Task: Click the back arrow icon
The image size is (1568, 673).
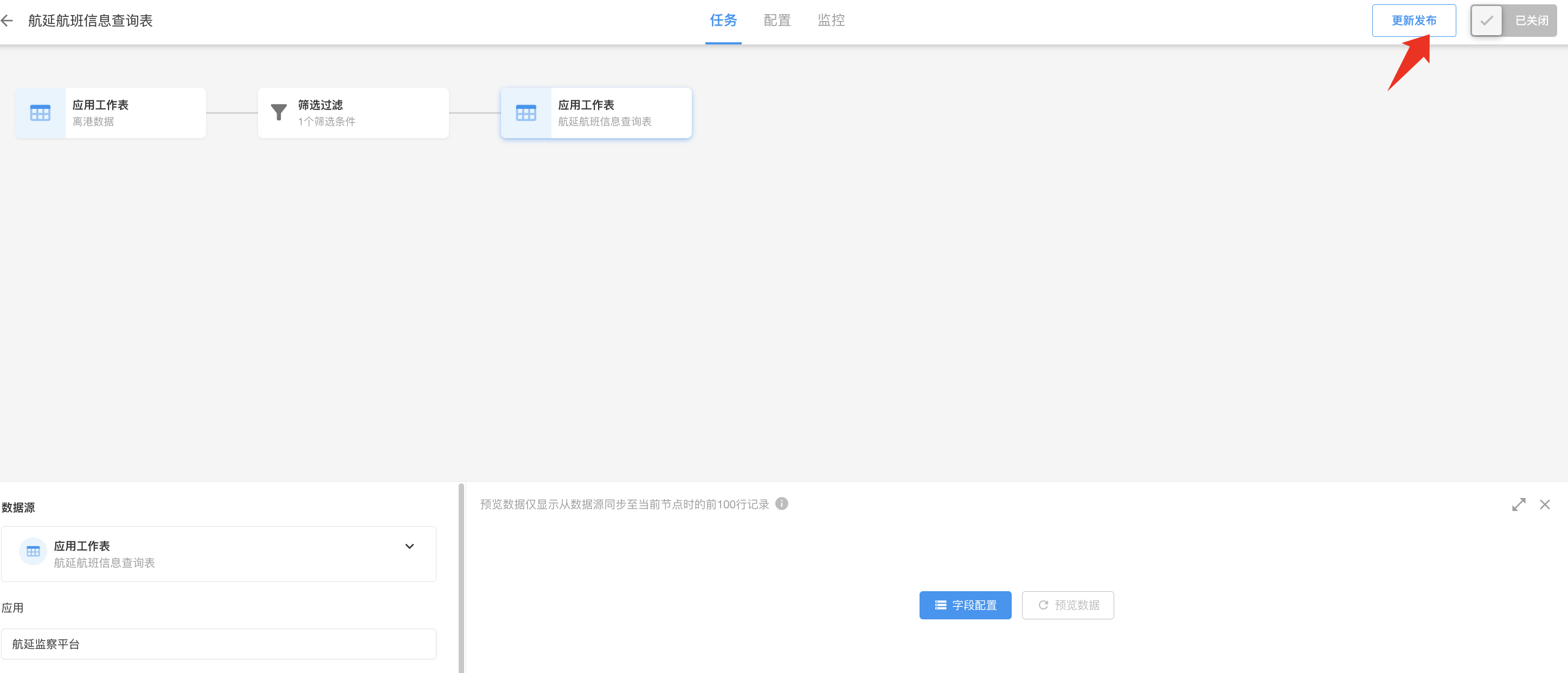Action: (x=7, y=21)
